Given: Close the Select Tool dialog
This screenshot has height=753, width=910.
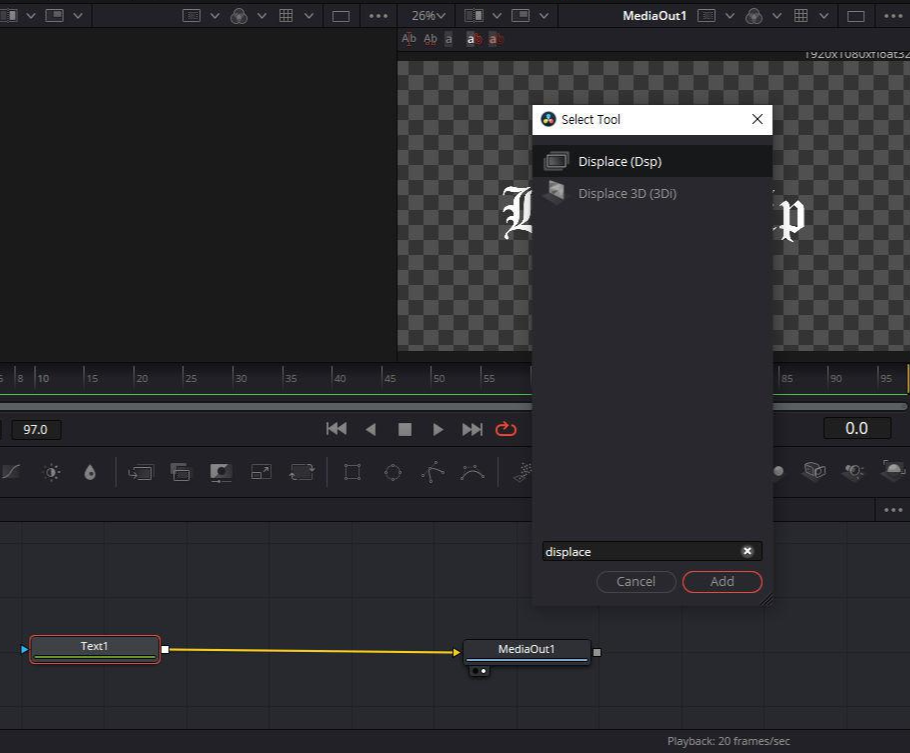Looking at the screenshot, I should pyautogui.click(x=757, y=119).
